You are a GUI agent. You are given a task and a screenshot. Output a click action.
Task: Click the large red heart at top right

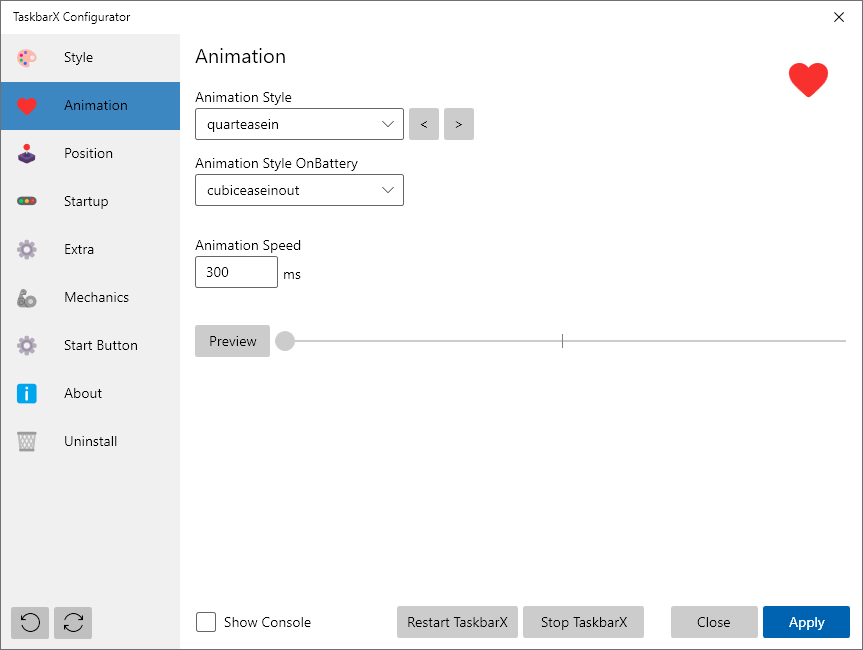click(808, 79)
